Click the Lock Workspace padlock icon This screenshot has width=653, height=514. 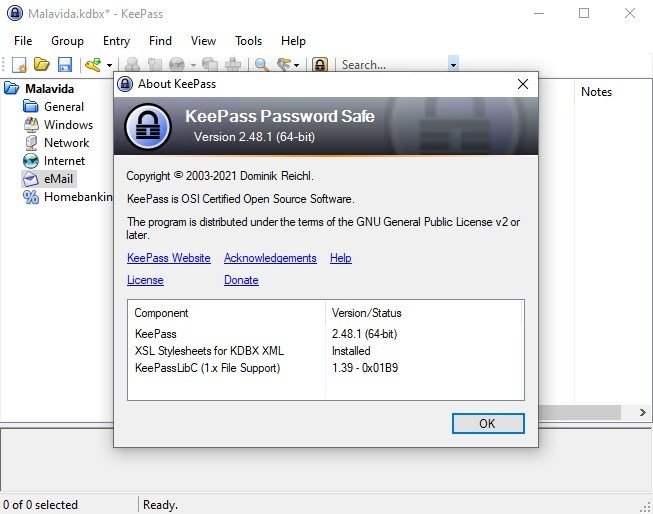click(x=320, y=65)
